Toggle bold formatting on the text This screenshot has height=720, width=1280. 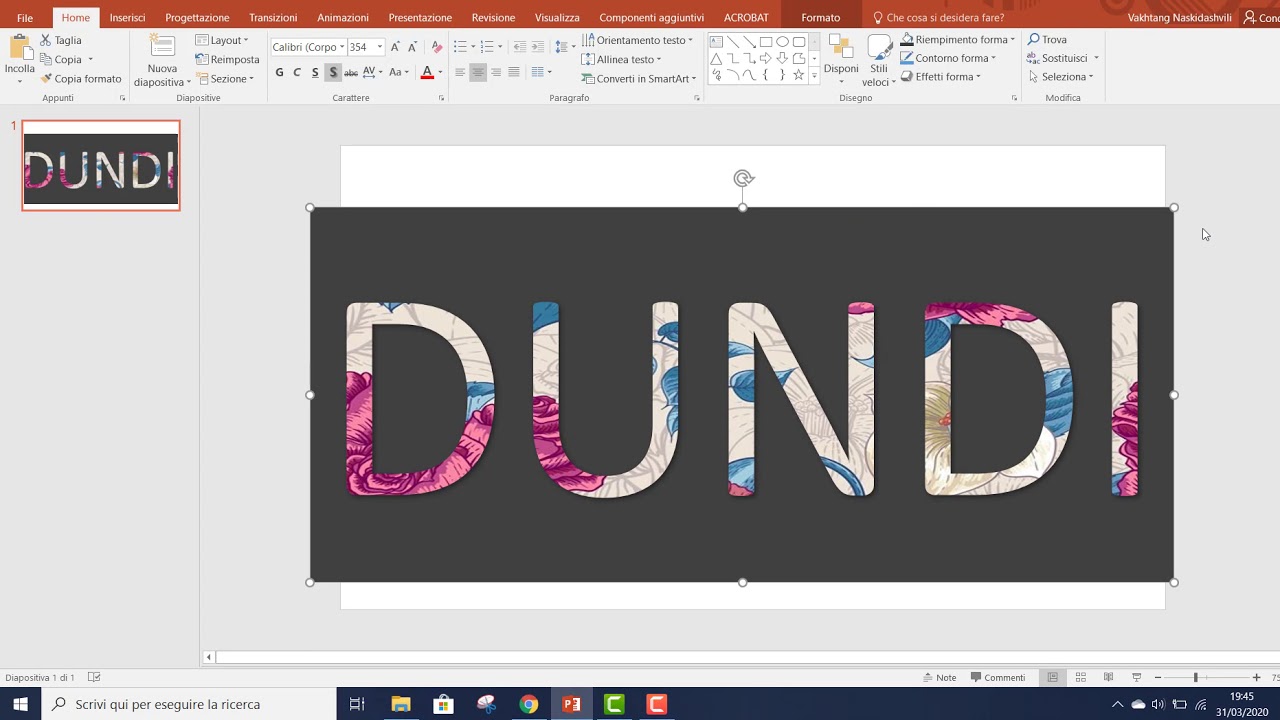280,72
